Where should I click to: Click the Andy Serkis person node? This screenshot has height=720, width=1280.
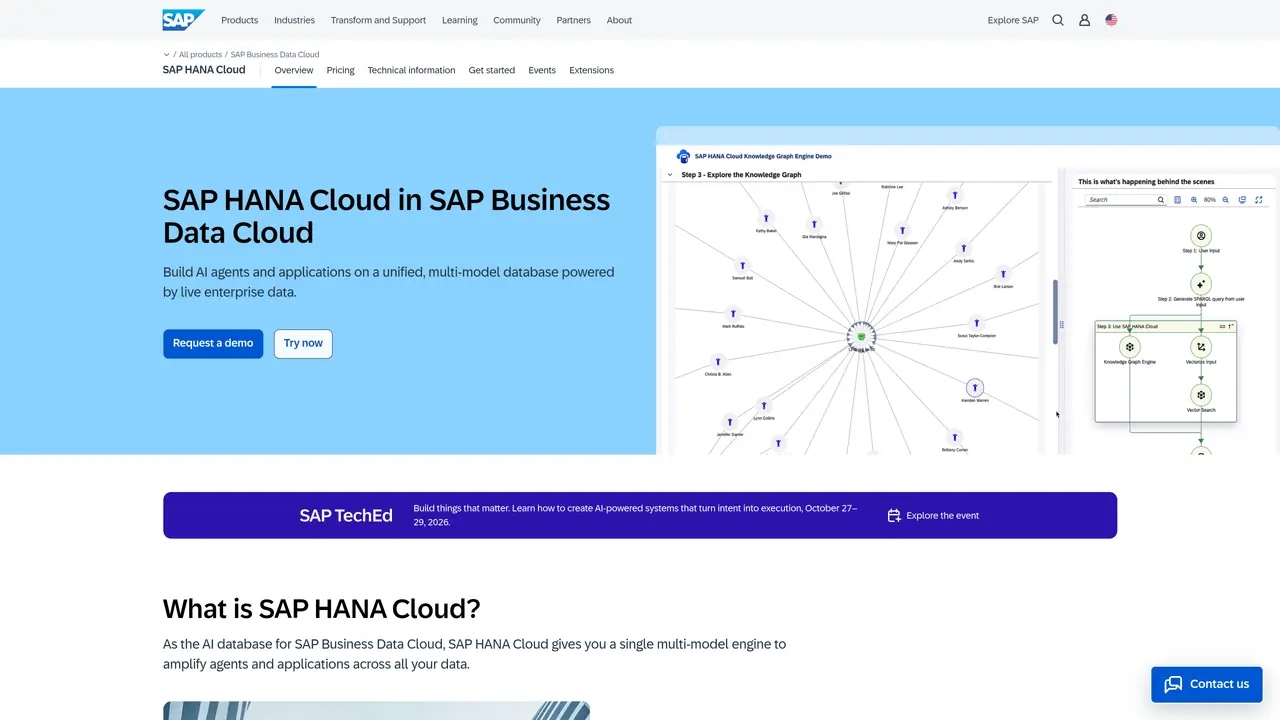[x=963, y=248]
